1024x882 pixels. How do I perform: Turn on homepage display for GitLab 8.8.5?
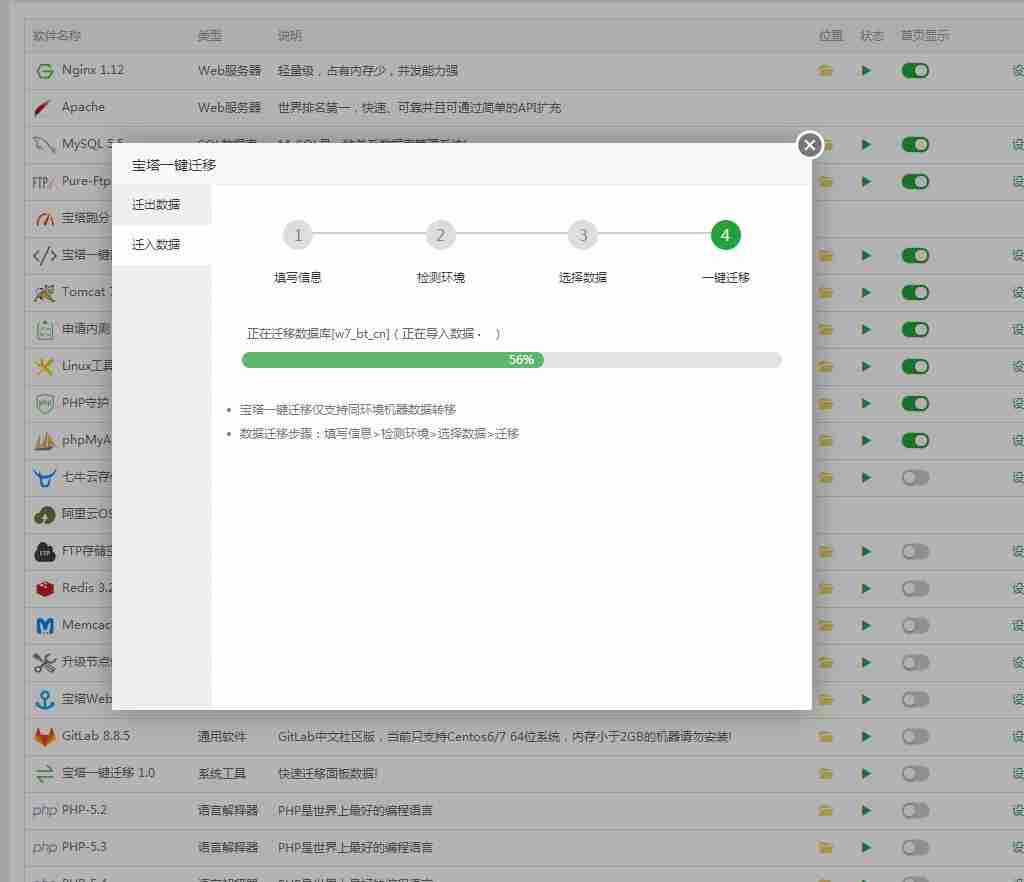(915, 736)
